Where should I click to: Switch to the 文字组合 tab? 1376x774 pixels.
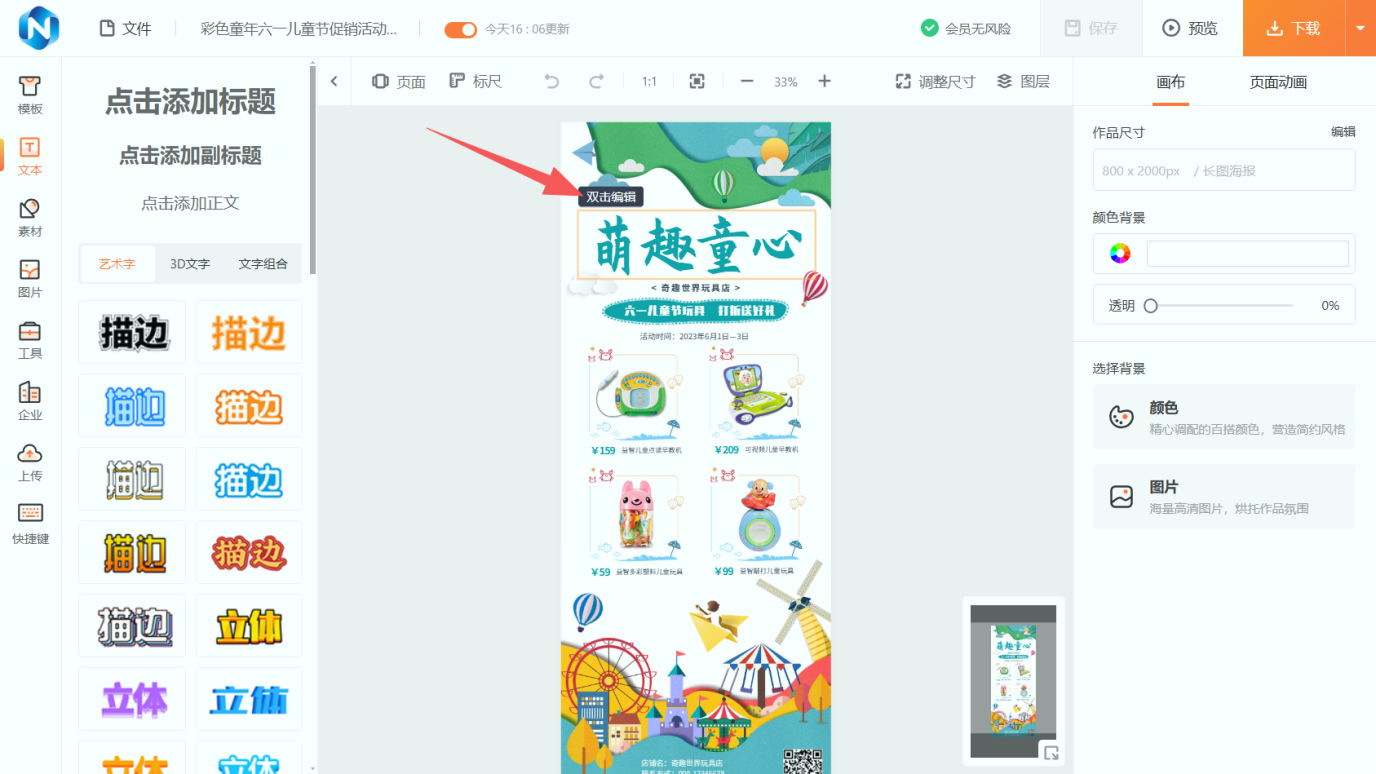(x=263, y=264)
